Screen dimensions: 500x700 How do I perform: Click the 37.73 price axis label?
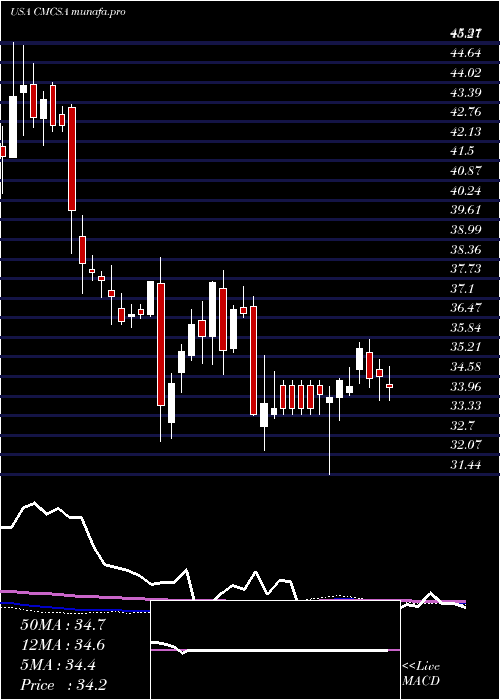click(466, 269)
